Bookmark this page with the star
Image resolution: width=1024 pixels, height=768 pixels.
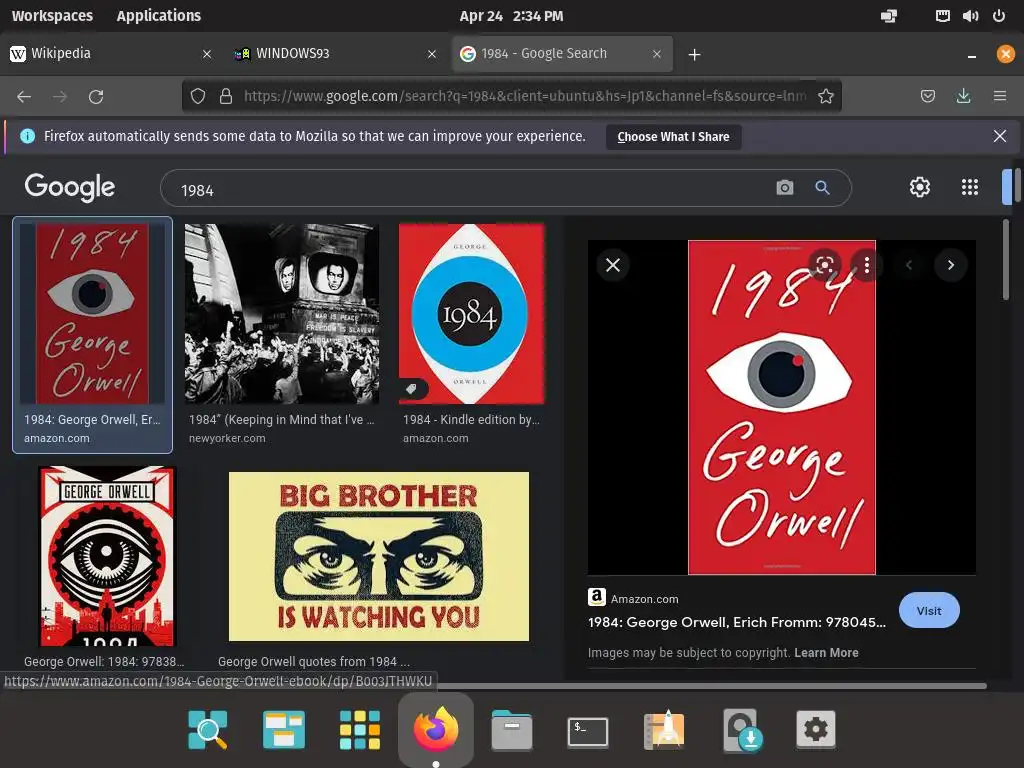[825, 97]
